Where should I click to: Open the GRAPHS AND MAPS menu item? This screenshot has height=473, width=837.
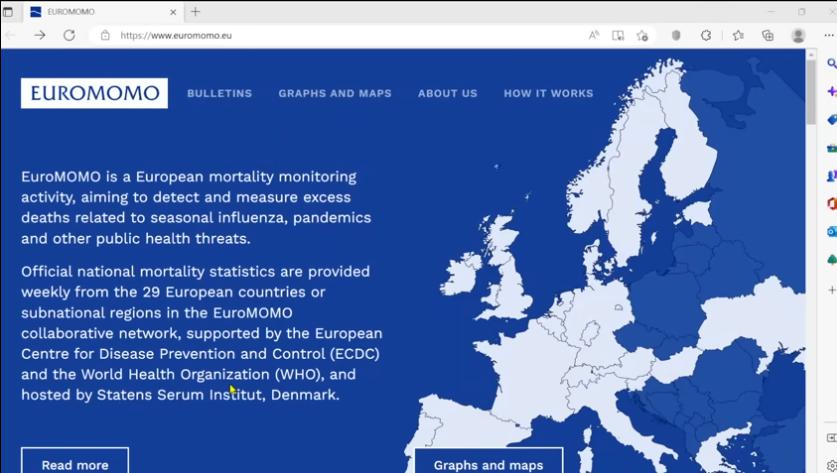point(335,93)
